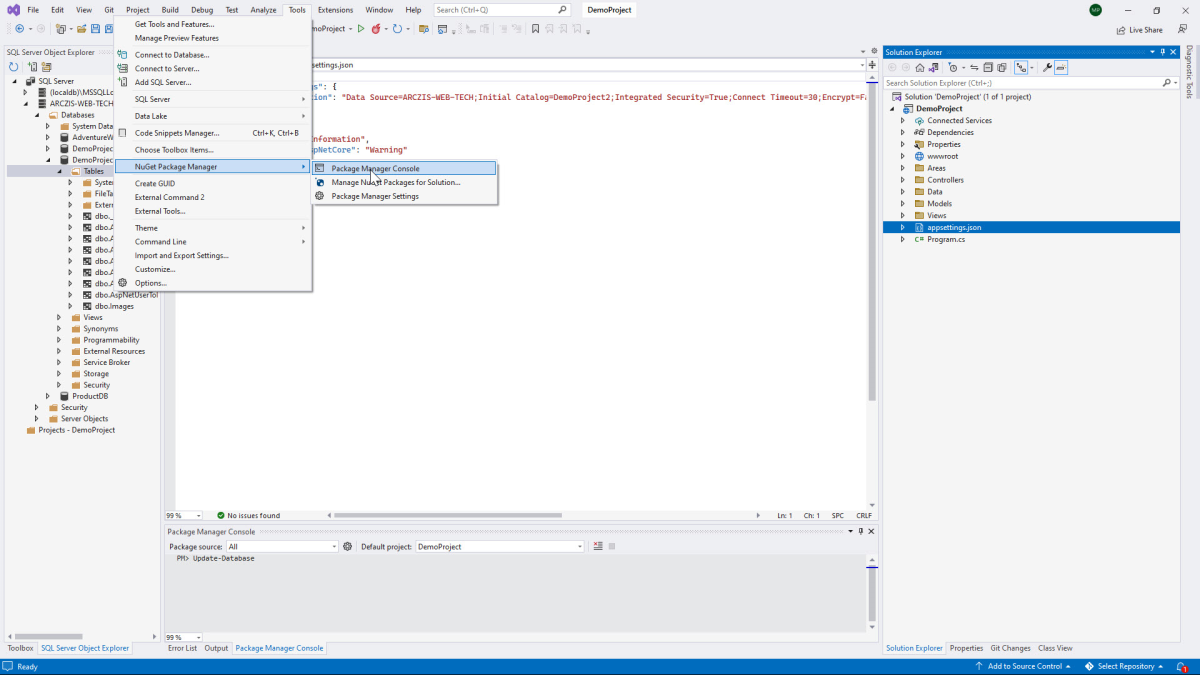Click Show All Files icon in Solution Explorer

click(1002, 68)
